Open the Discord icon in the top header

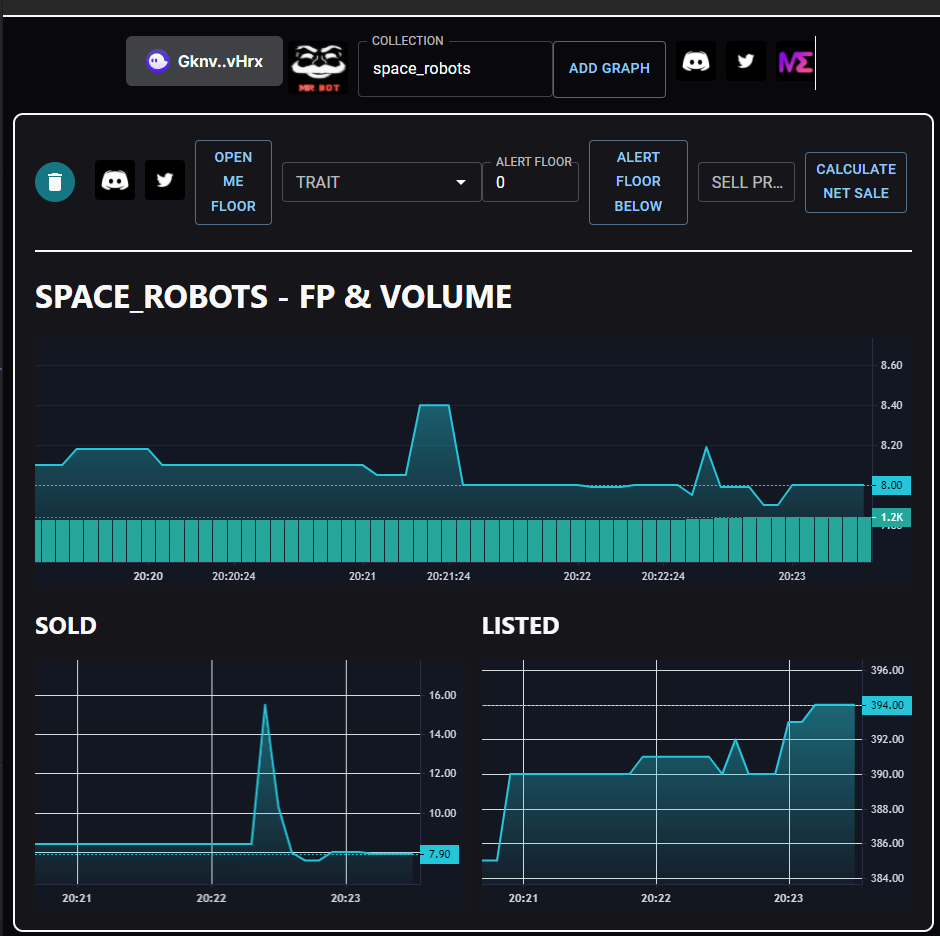pos(695,61)
